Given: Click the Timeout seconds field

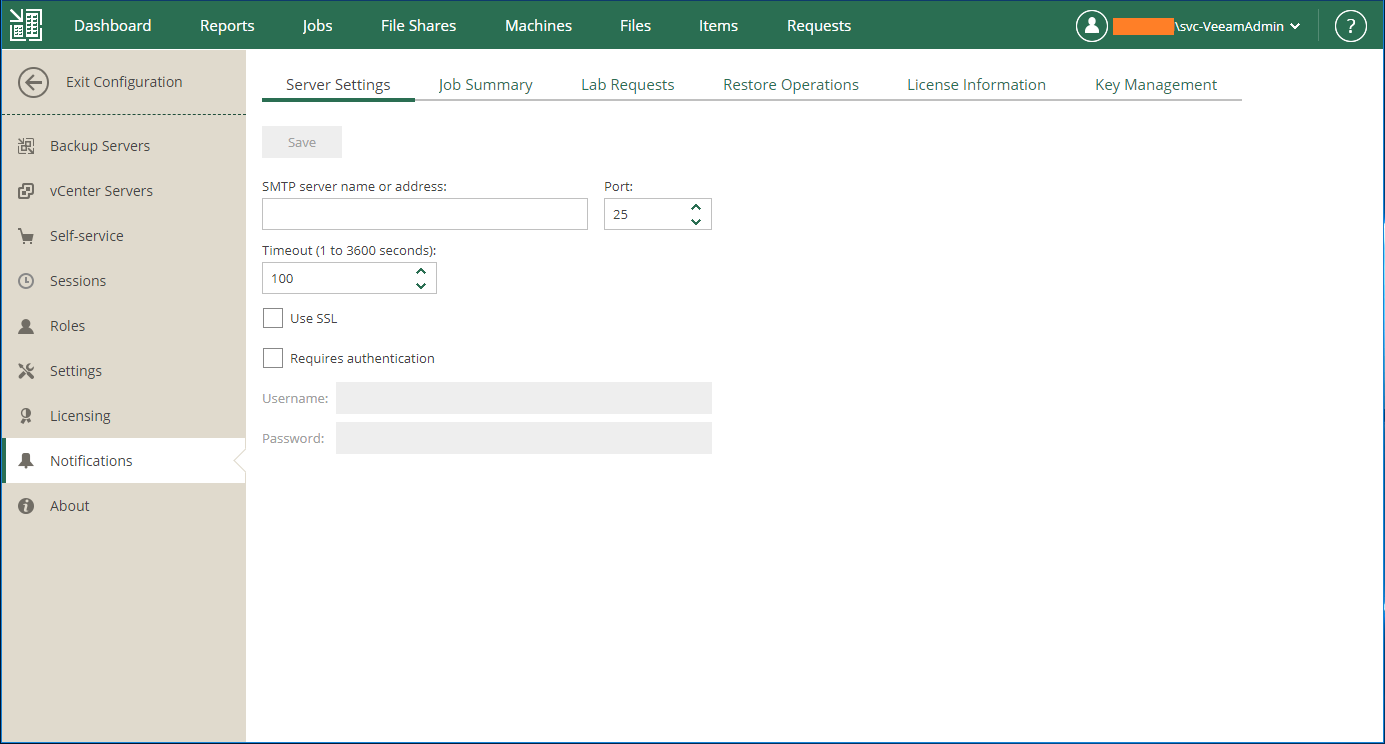Looking at the screenshot, I should click(349, 278).
